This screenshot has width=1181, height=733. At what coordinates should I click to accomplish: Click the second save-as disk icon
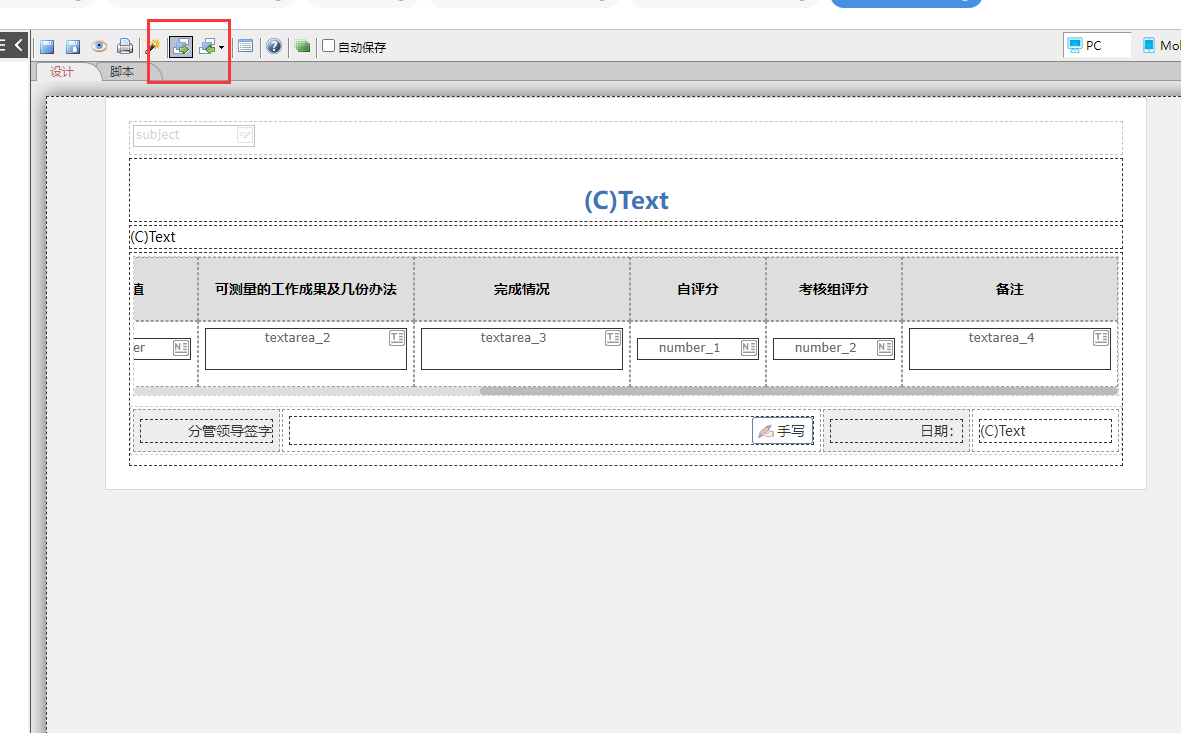click(73, 47)
